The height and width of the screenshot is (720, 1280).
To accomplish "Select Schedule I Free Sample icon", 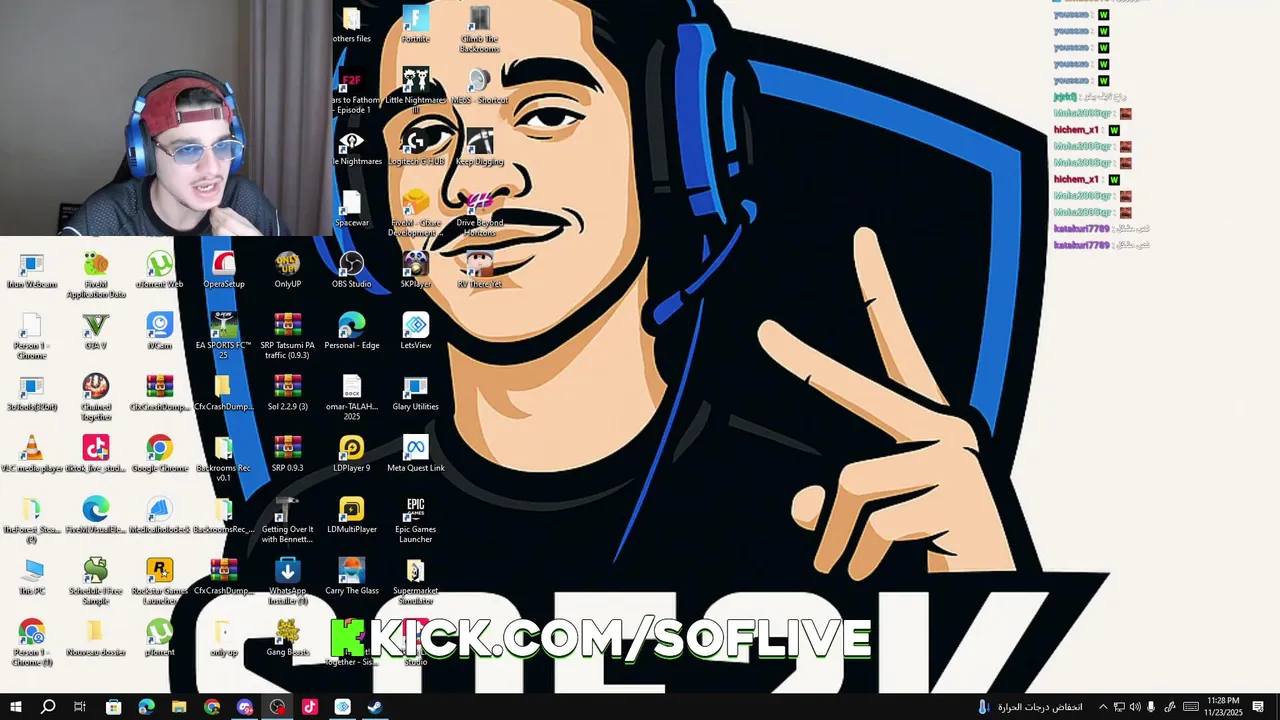I will pyautogui.click(x=96, y=582).
